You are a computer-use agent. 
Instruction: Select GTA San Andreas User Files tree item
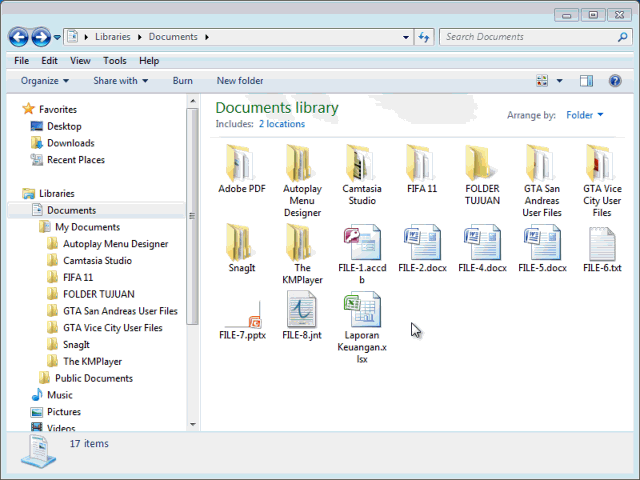(112, 311)
